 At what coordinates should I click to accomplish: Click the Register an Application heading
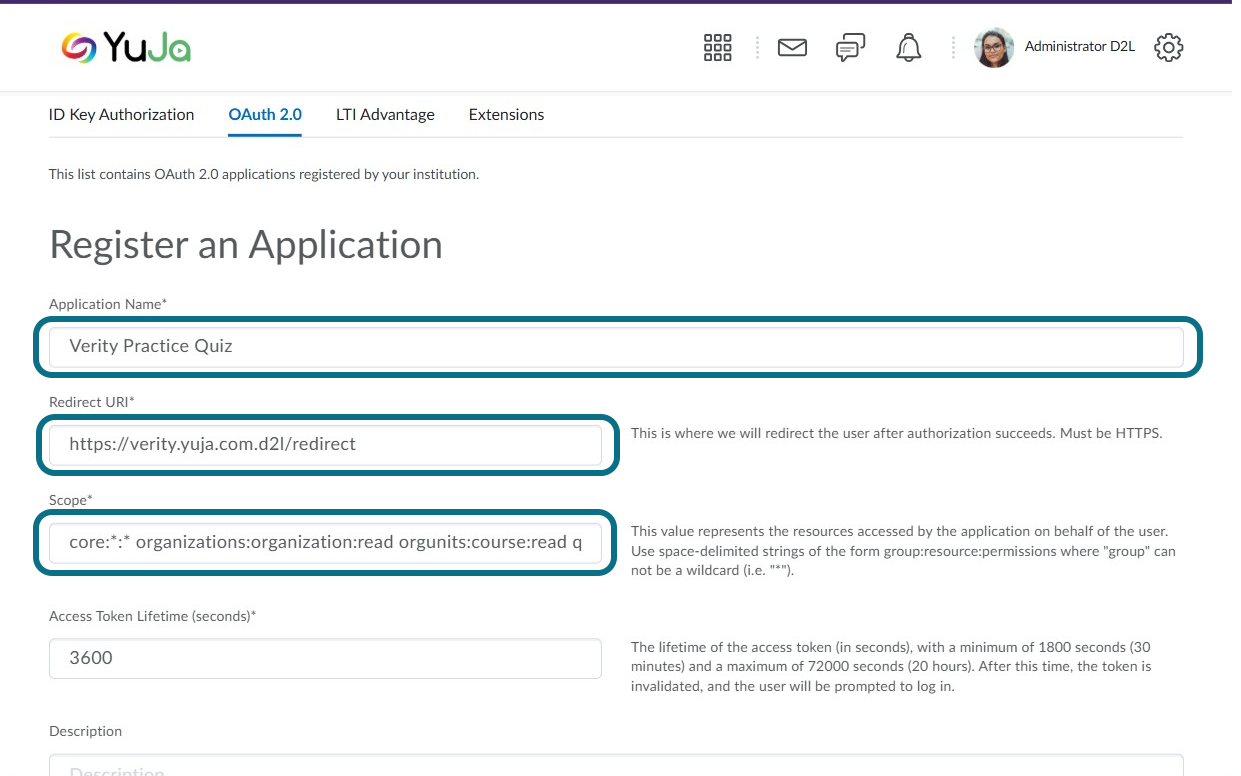[x=246, y=245]
